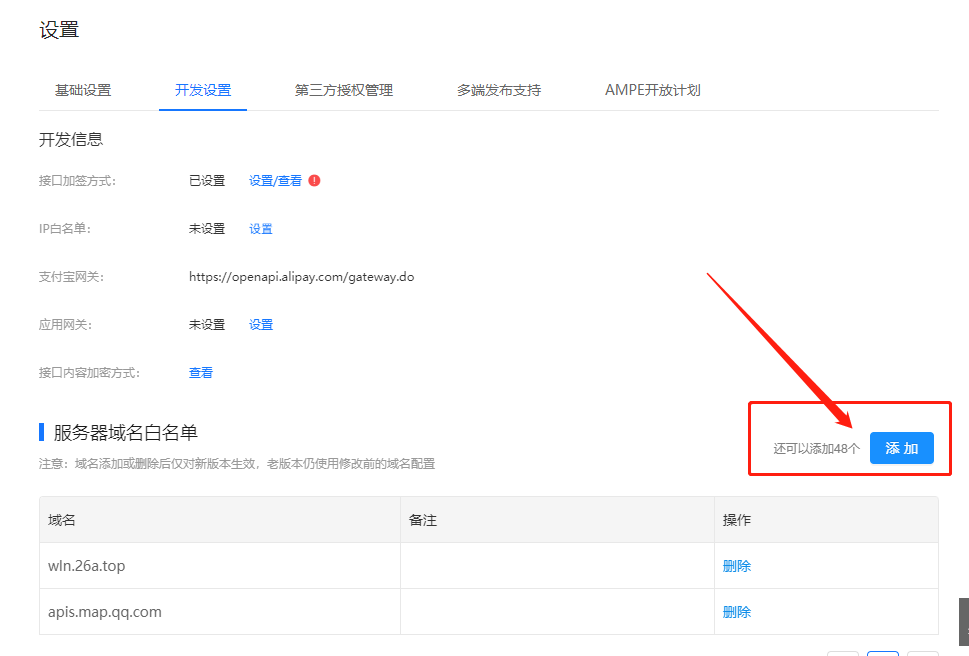Click the gray floating widget at right edge
Viewport: 969px width, 656px height.
click(963, 621)
